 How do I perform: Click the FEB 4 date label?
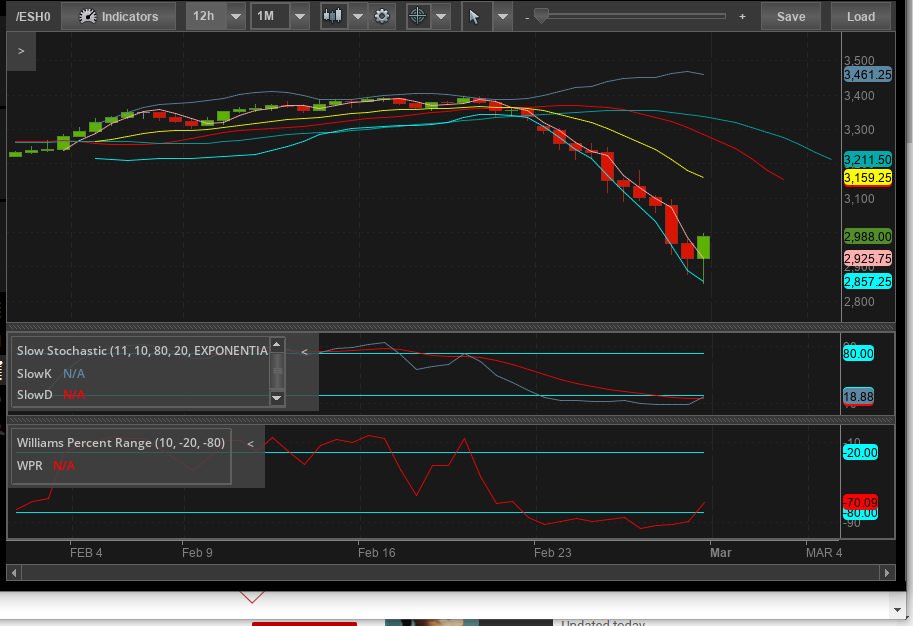(86, 553)
